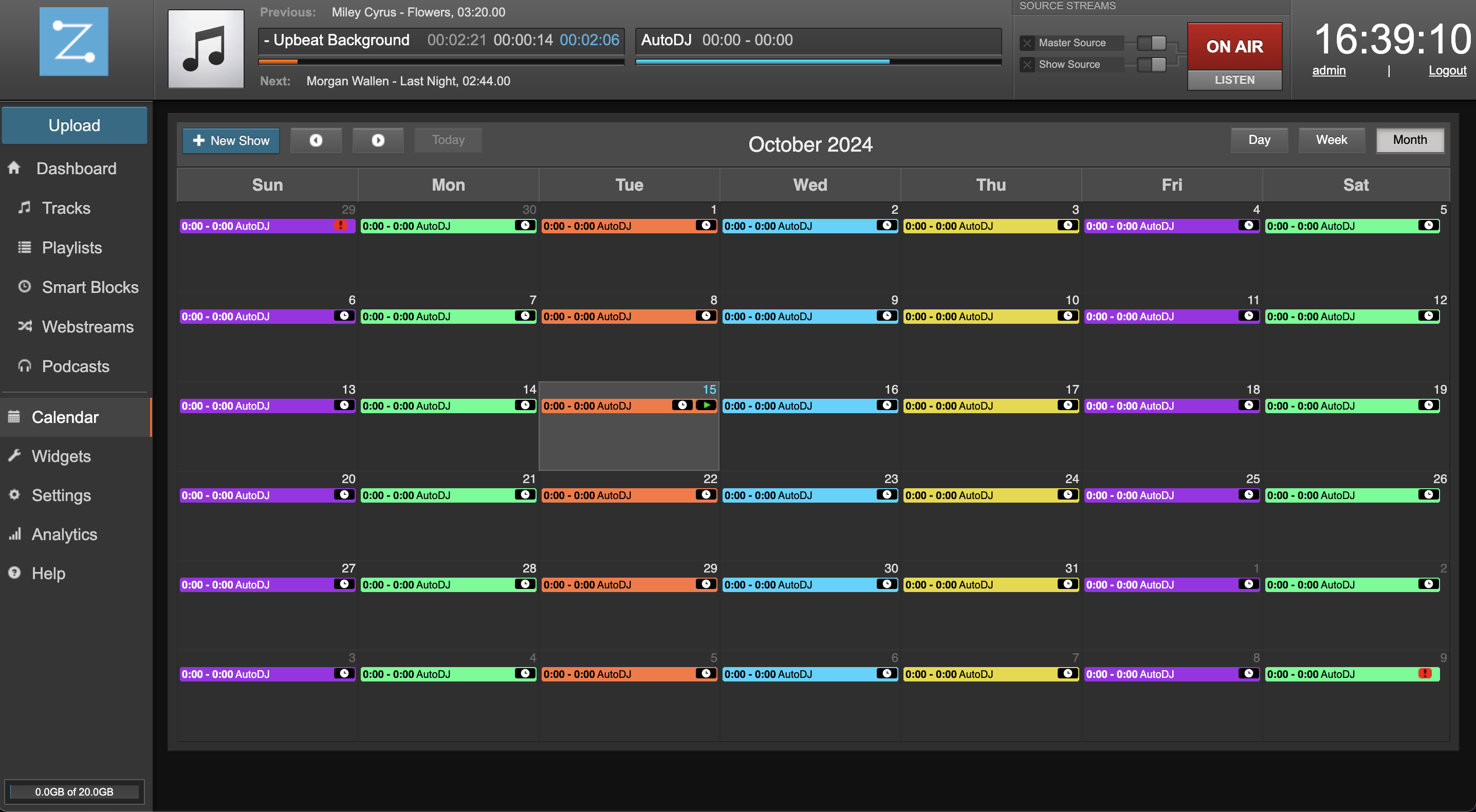Toggle the Master Source switch
This screenshot has width=1476, height=812.
click(1152, 43)
